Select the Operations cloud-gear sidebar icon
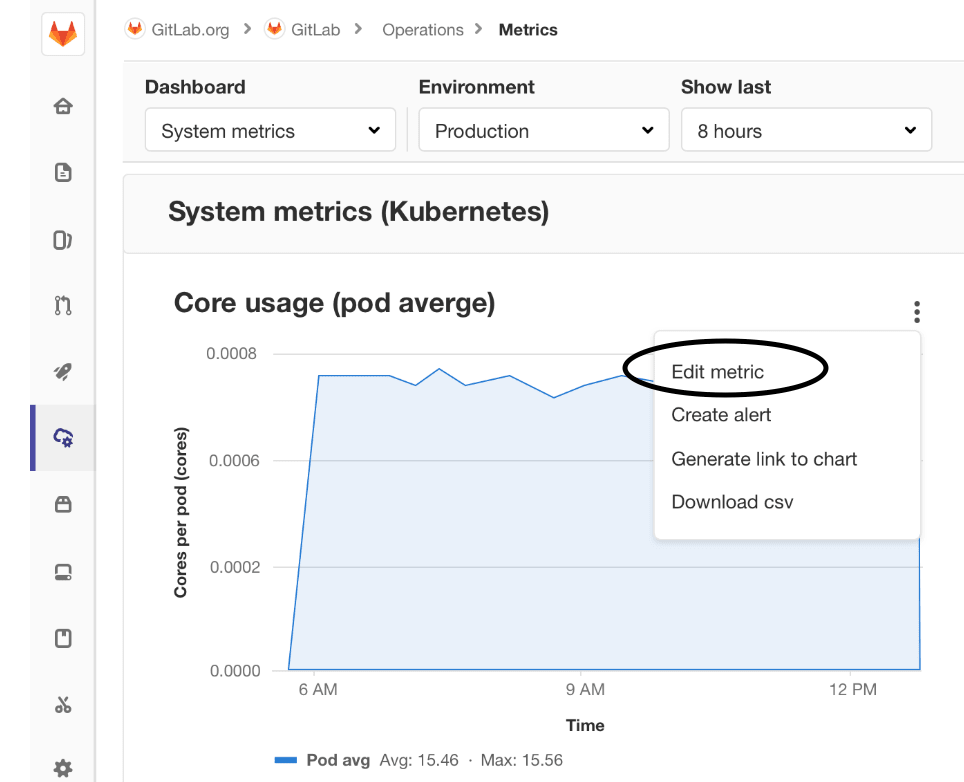This screenshot has width=964, height=782. 62,438
